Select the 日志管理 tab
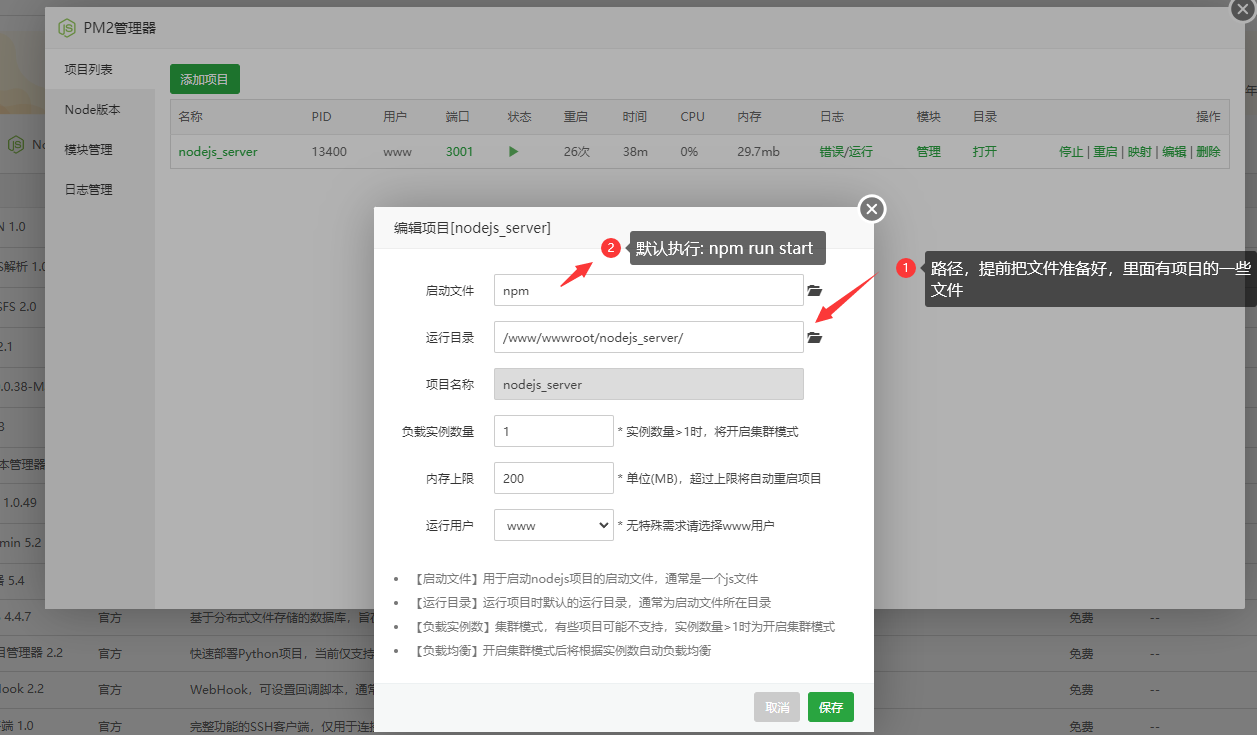Image resolution: width=1257 pixels, height=735 pixels. (88, 190)
